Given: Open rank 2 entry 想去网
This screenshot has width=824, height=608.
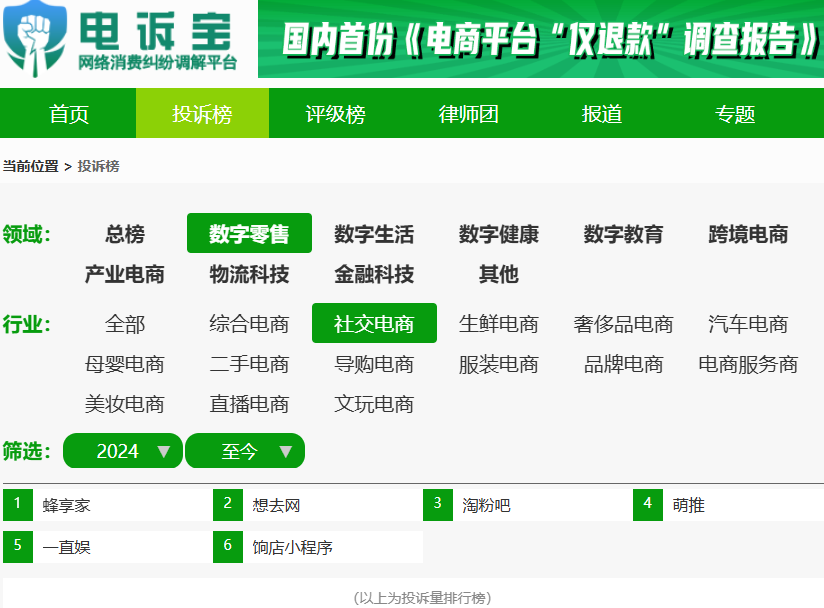Looking at the screenshot, I should (x=318, y=505).
